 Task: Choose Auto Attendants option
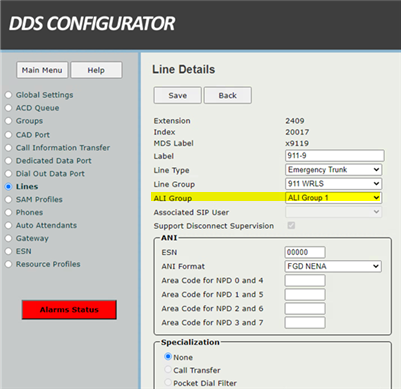pyautogui.click(x=8, y=225)
